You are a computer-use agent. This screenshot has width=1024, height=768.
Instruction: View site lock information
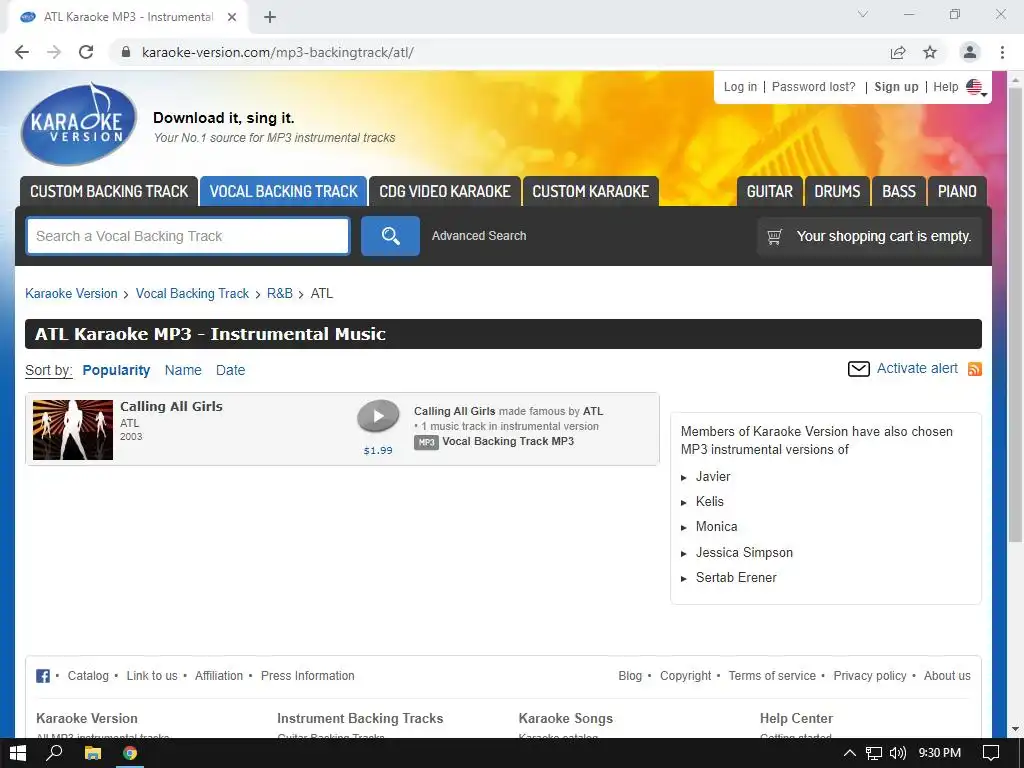(127, 52)
